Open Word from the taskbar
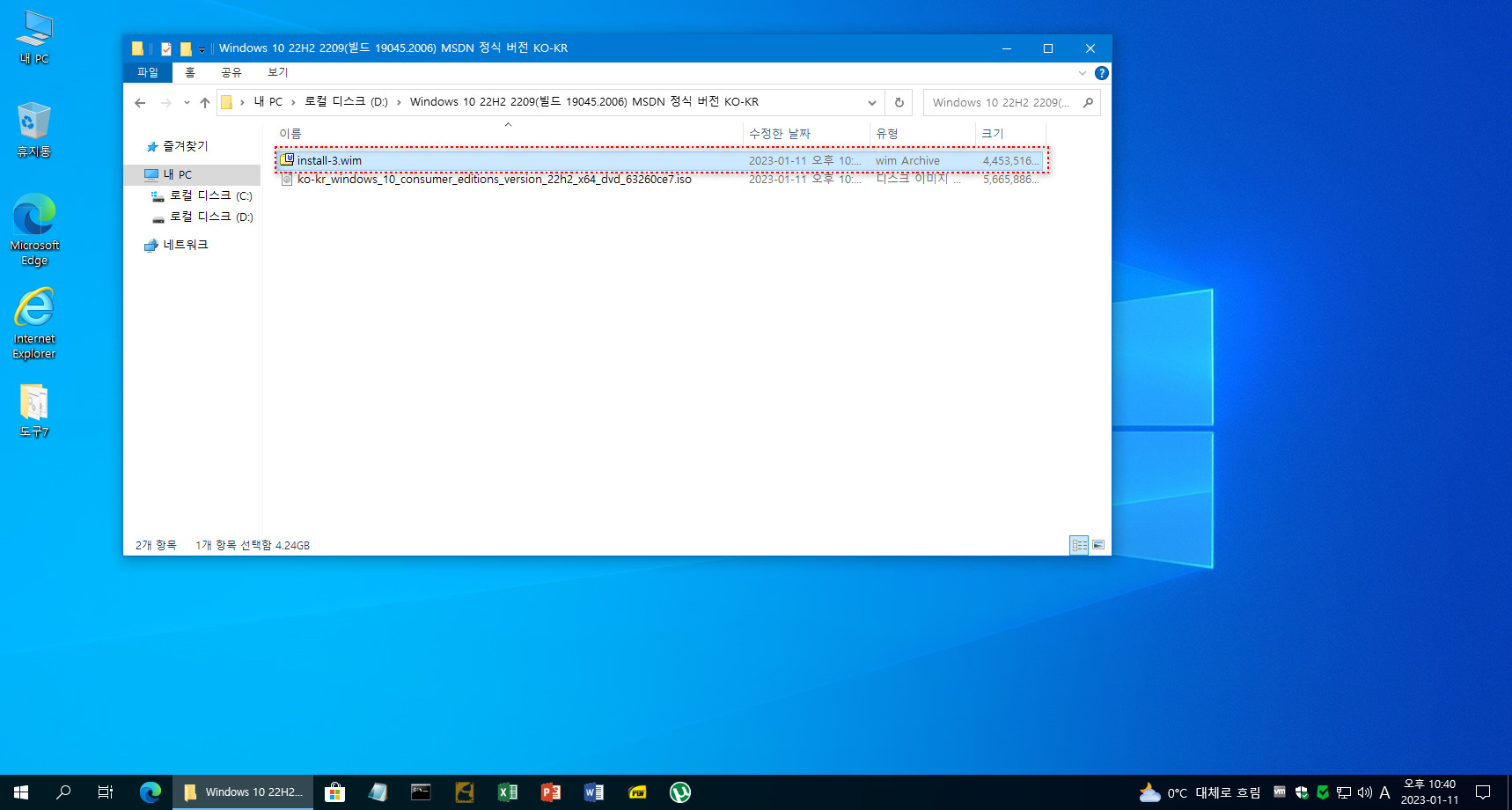1512x810 pixels. pos(594,792)
